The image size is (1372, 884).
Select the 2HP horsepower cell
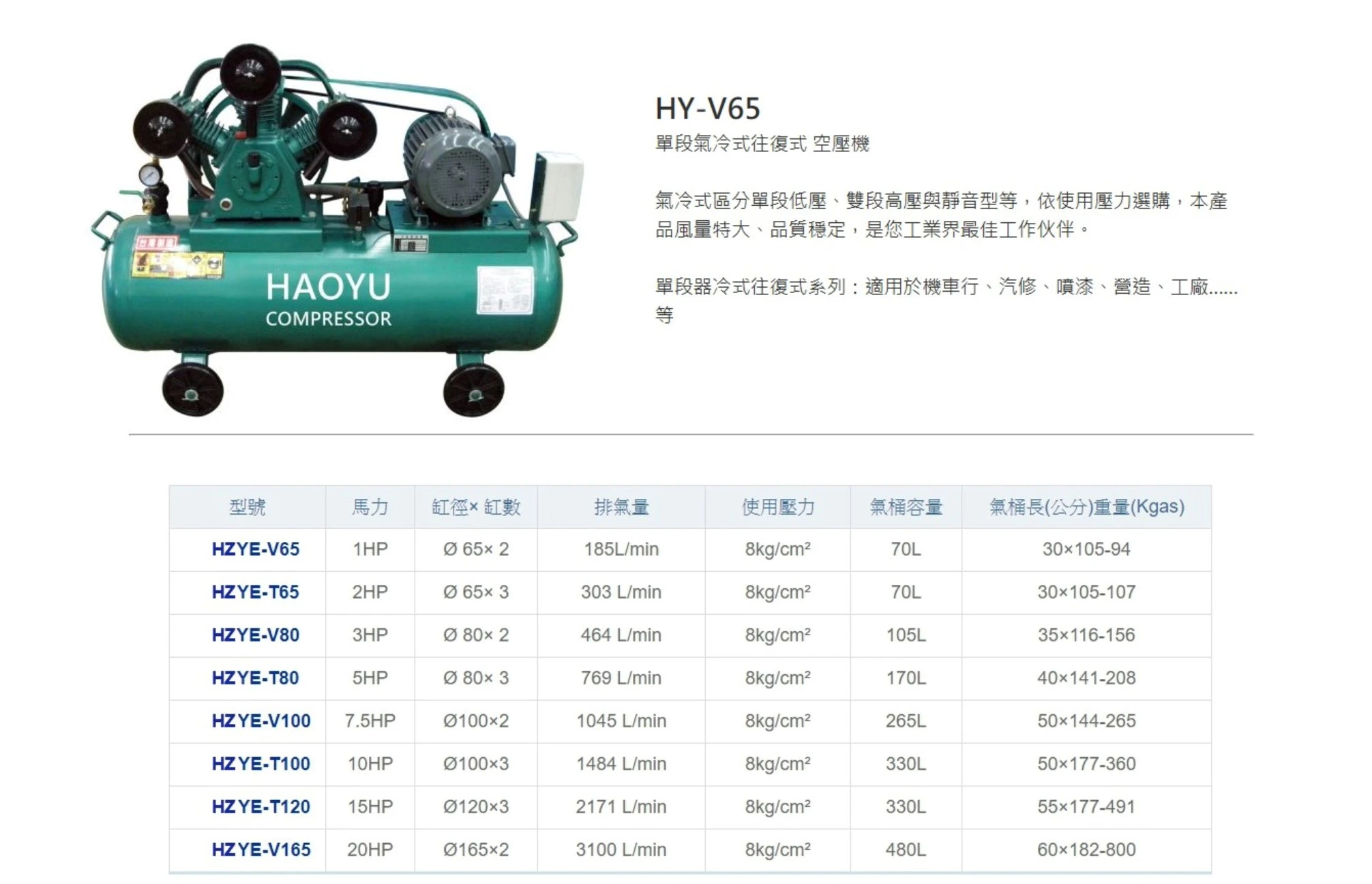(x=370, y=592)
